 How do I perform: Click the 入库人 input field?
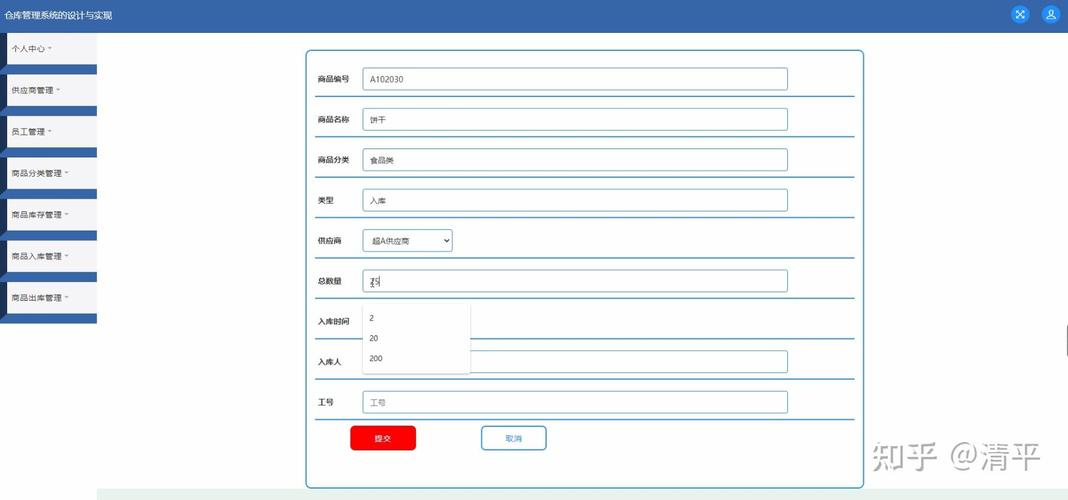pyautogui.click(x=629, y=362)
